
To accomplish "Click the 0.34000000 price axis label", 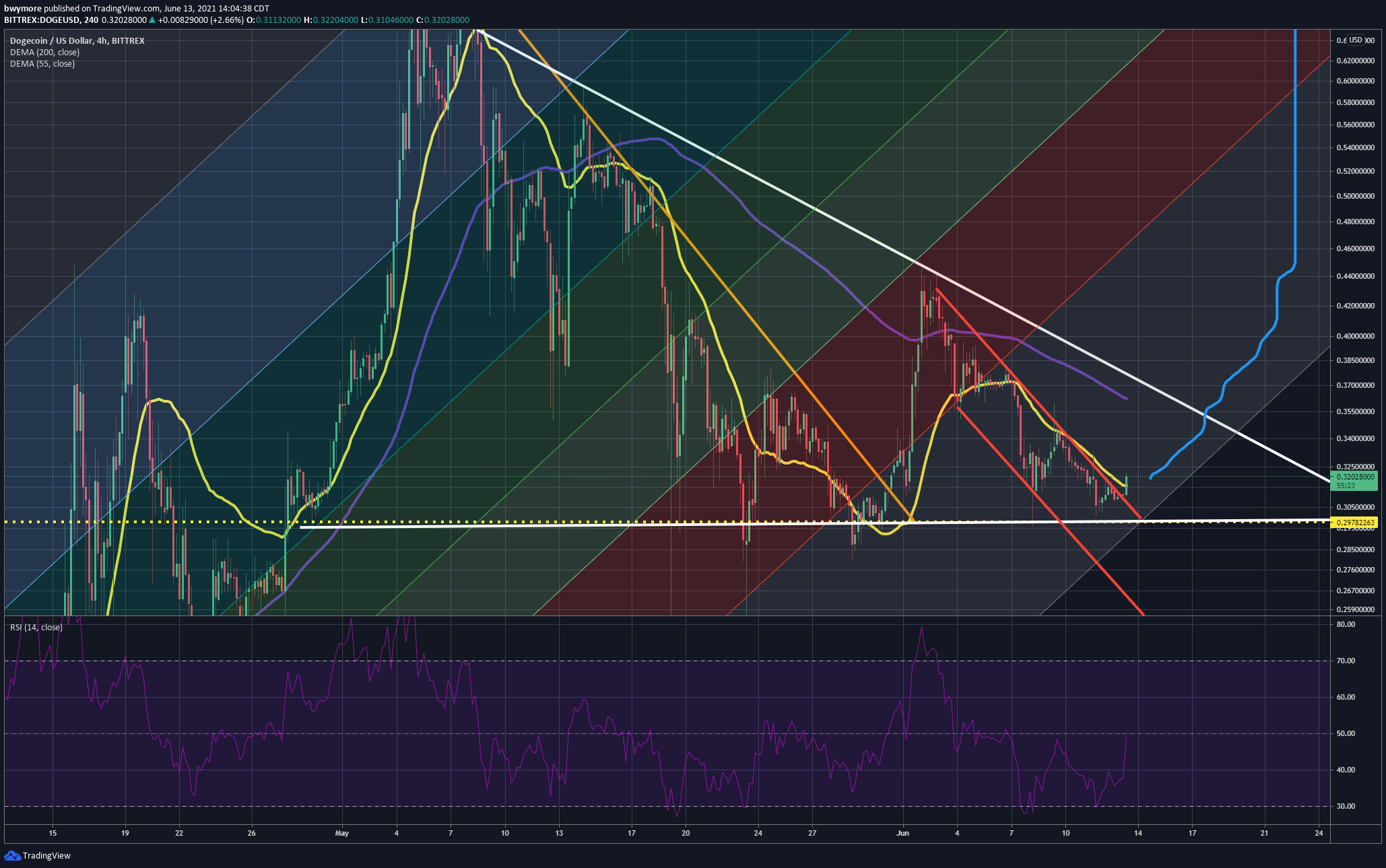I will click(1355, 438).
